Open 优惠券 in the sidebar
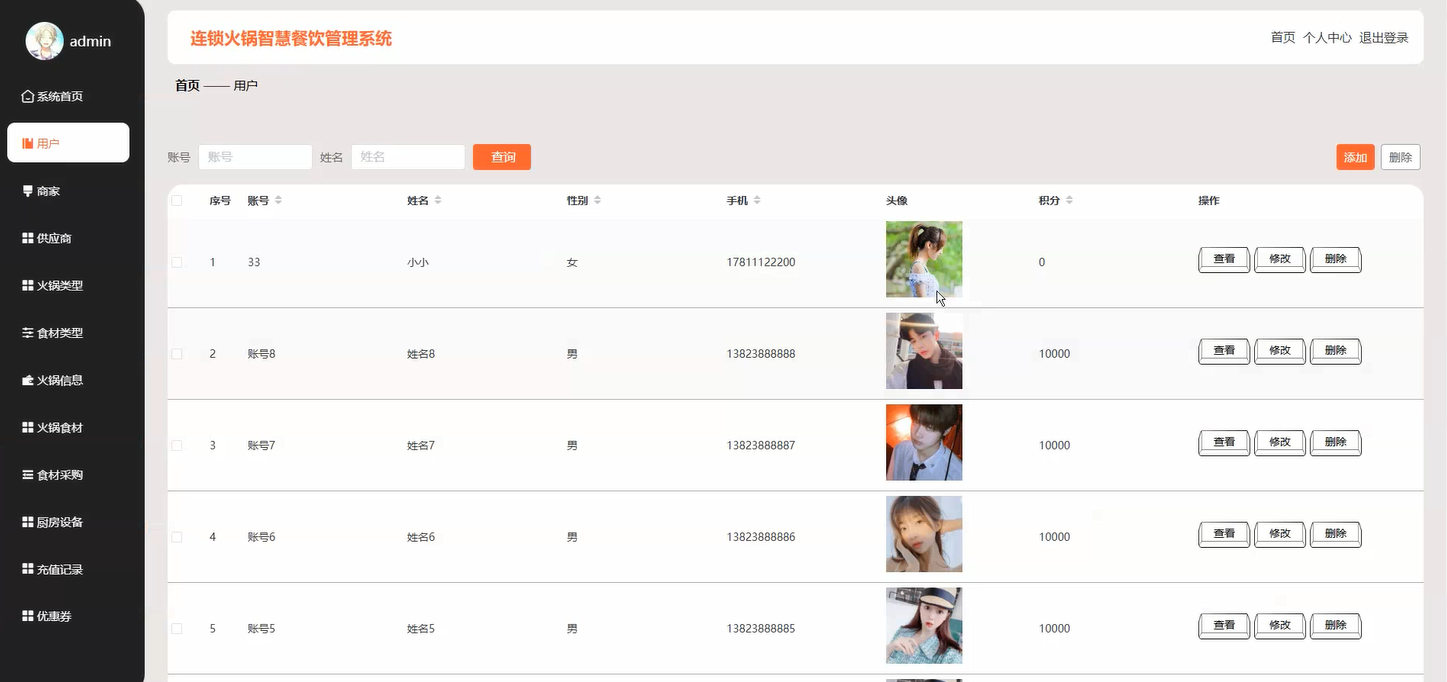 point(46,616)
